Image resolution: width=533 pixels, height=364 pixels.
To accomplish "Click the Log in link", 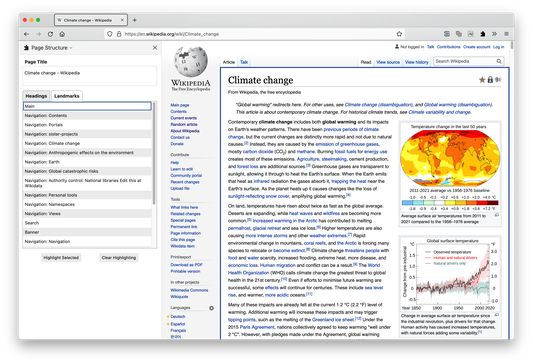I will coord(499,47).
